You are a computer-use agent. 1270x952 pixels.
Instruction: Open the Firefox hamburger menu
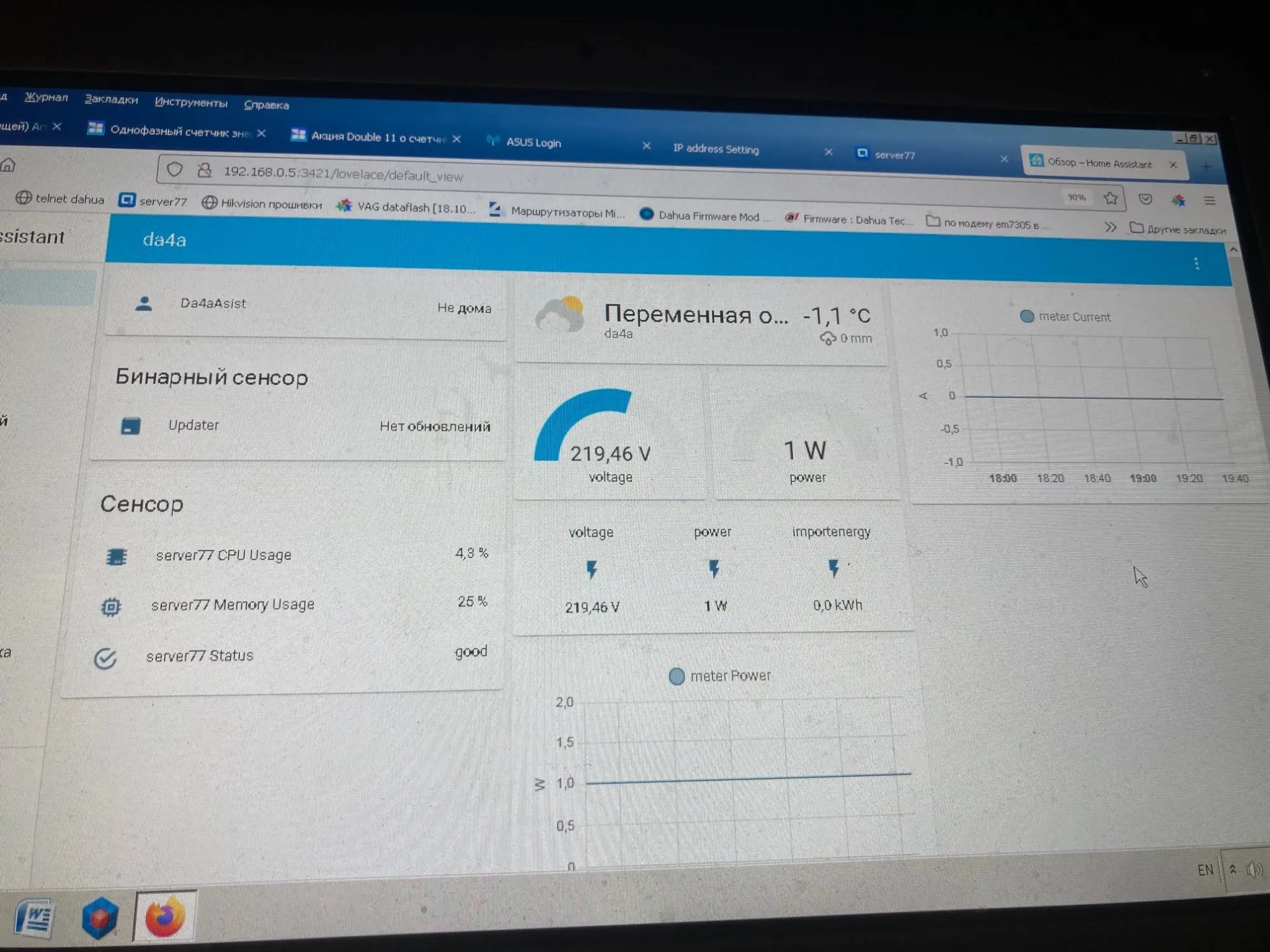[1210, 201]
